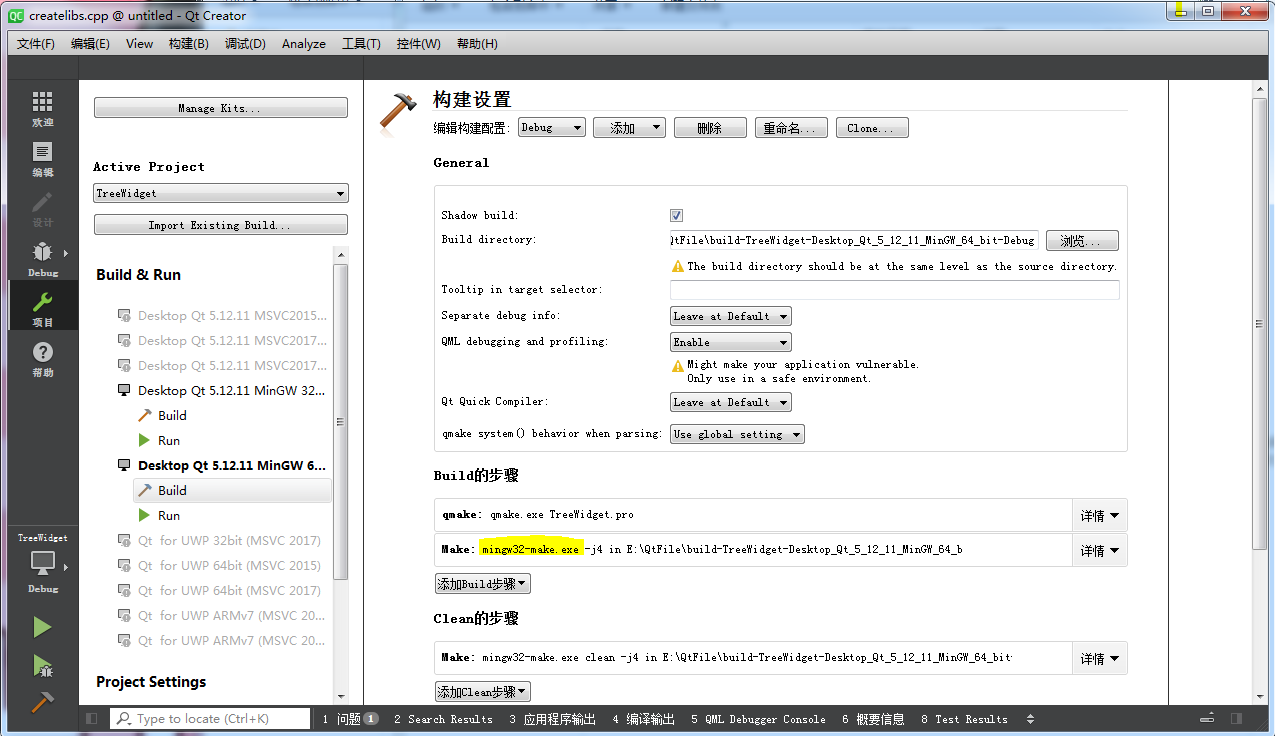Click hammer icon of MinGW 32 Build
Viewport: 1275px width, 736px height.
coord(145,416)
